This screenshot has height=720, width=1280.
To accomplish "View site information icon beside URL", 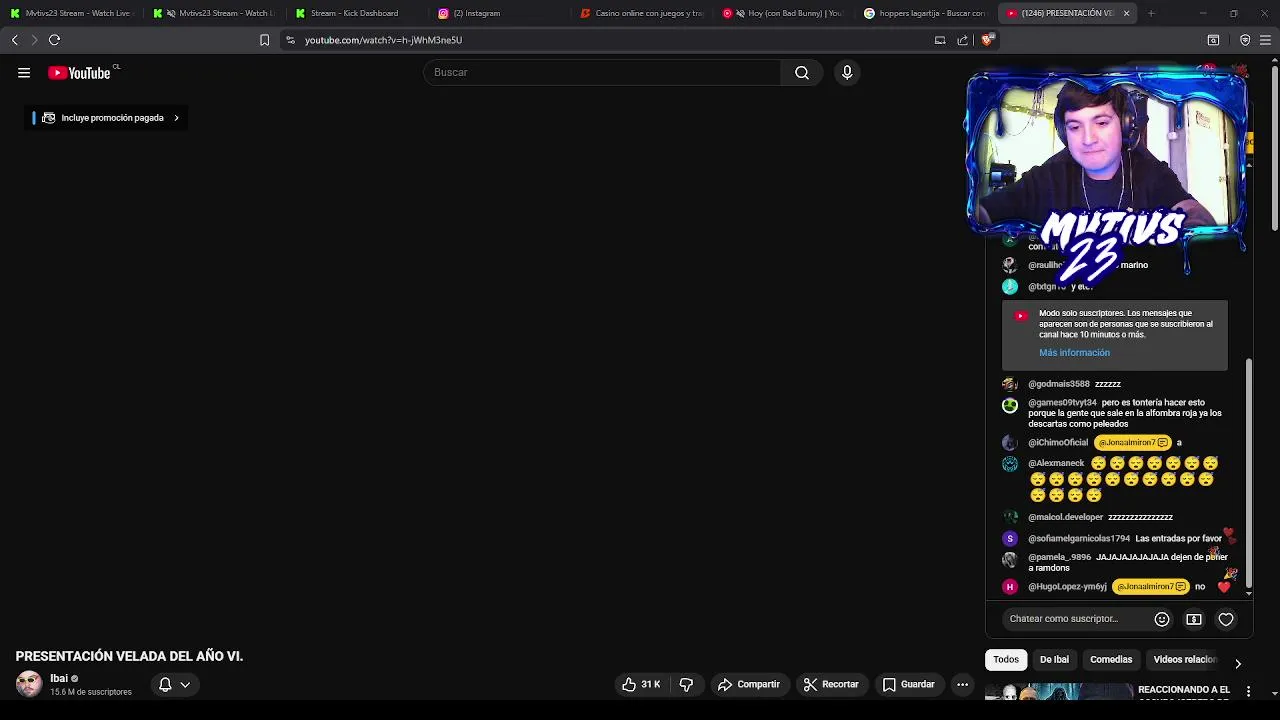I will click(x=290, y=40).
